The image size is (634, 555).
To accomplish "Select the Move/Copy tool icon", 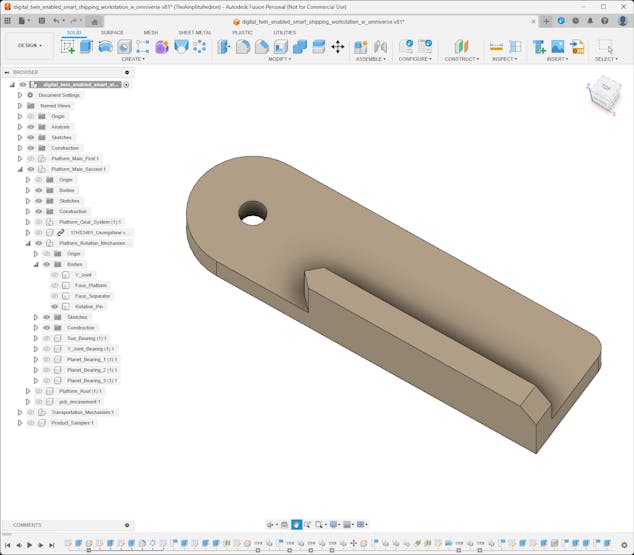I will tap(337, 46).
